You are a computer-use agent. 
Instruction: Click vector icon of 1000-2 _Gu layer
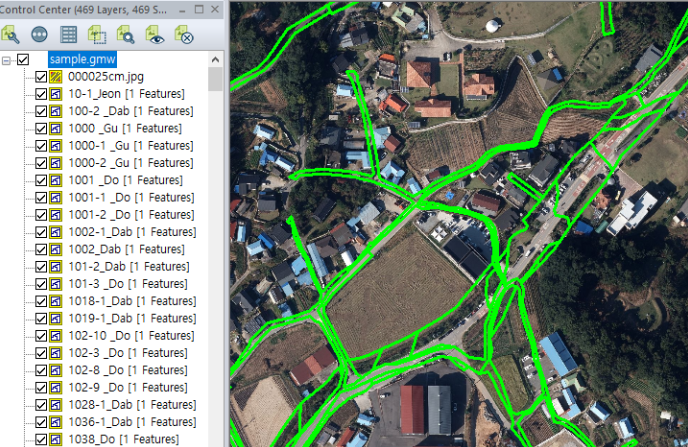[x=56, y=163]
